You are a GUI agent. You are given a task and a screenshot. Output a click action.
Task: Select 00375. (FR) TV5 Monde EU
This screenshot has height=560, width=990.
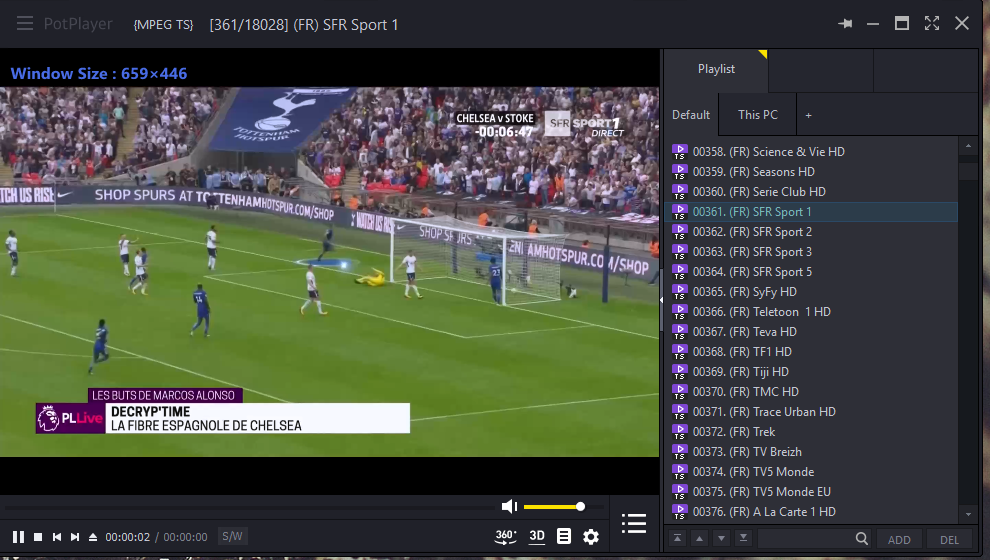click(811, 492)
